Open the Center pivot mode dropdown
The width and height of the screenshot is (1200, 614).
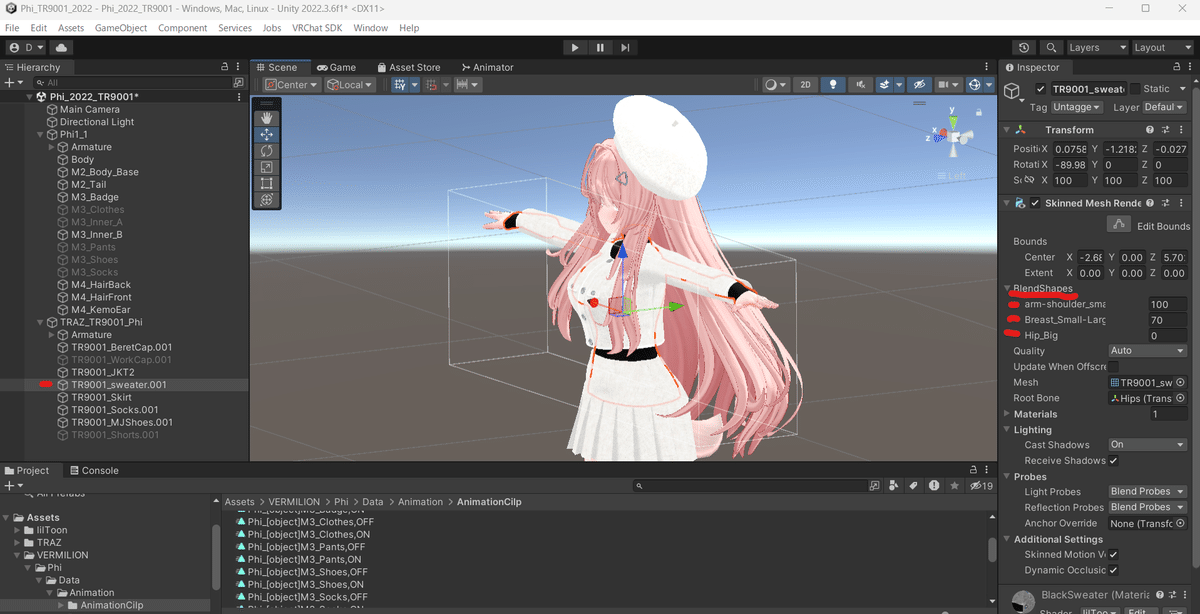[x=292, y=85]
